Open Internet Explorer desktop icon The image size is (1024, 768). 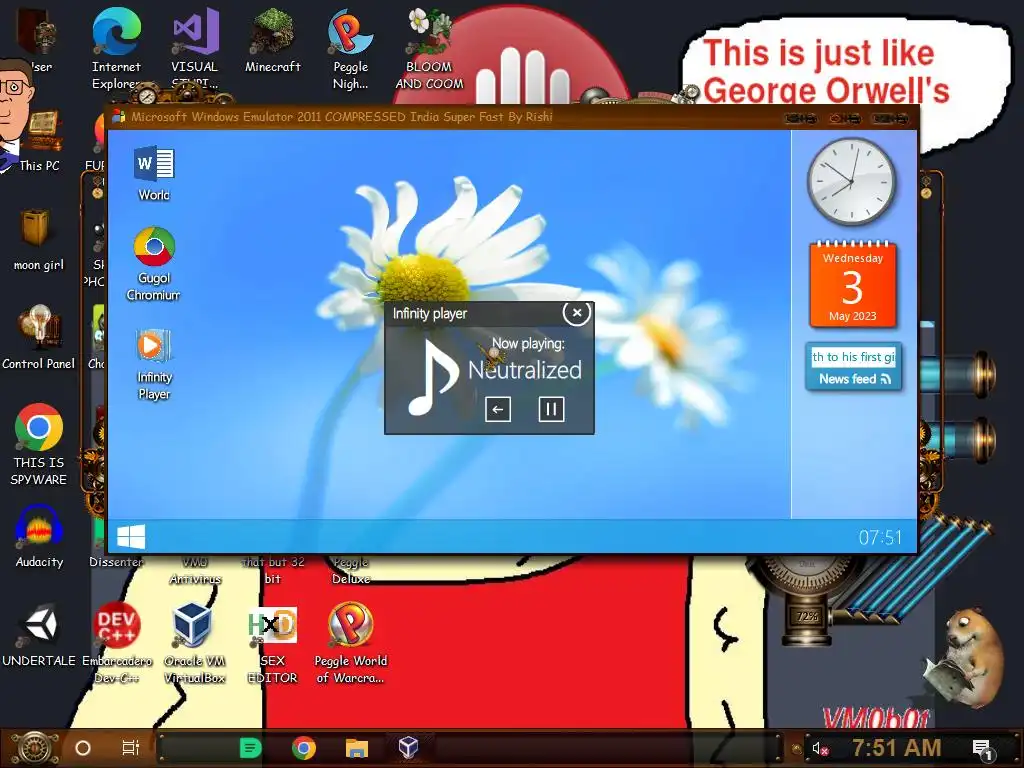(x=116, y=49)
